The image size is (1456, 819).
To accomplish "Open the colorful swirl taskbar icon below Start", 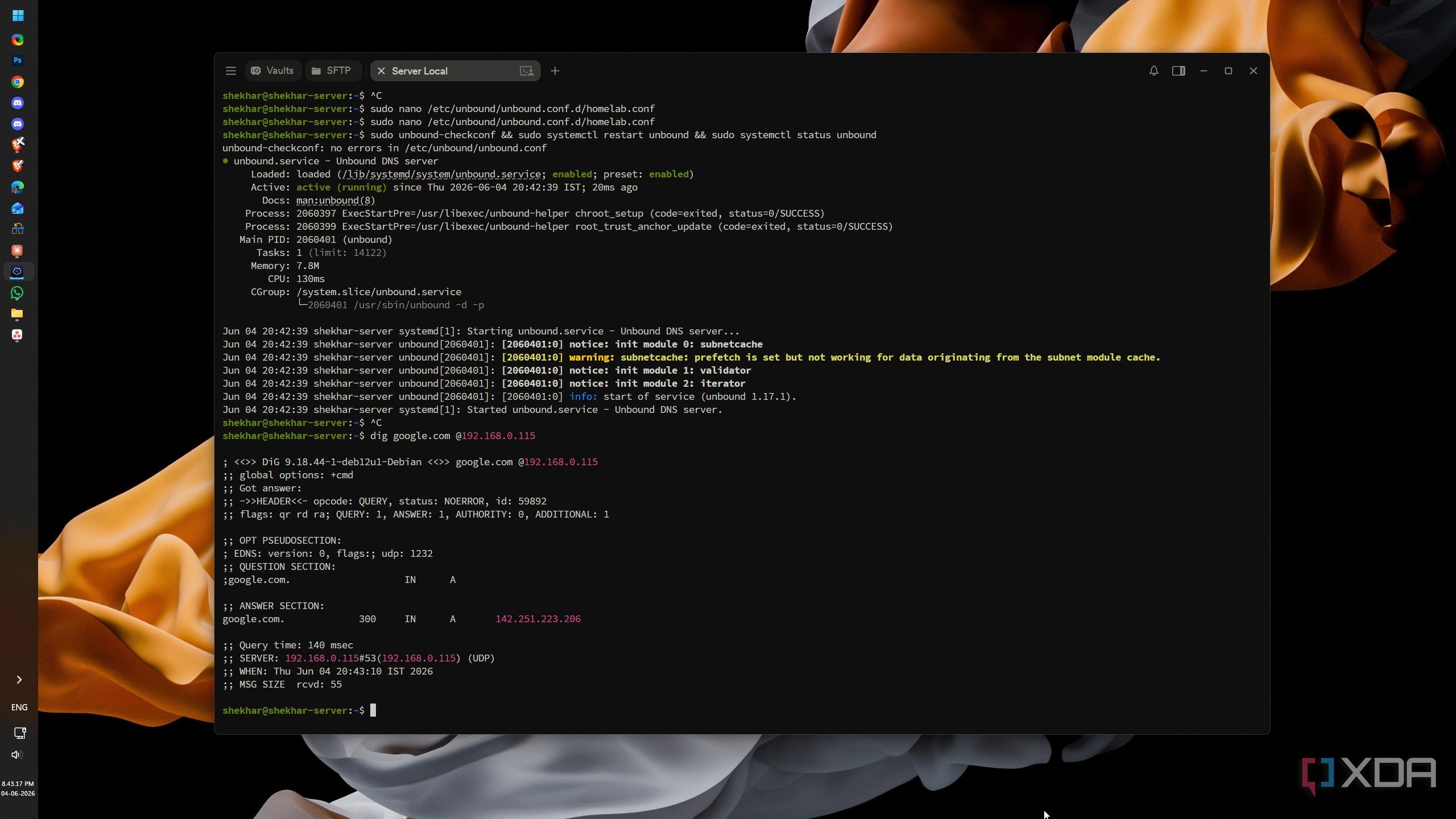I will pos(18,40).
